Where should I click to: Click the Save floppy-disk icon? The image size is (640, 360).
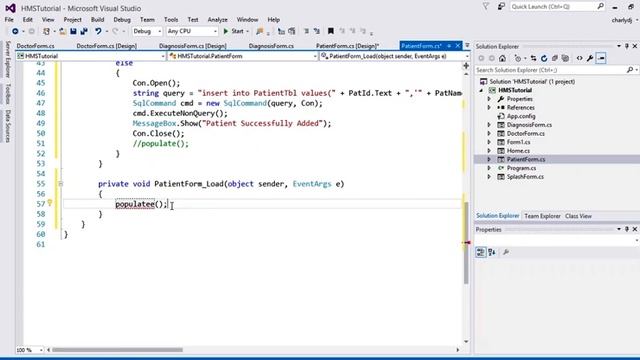[73, 31]
